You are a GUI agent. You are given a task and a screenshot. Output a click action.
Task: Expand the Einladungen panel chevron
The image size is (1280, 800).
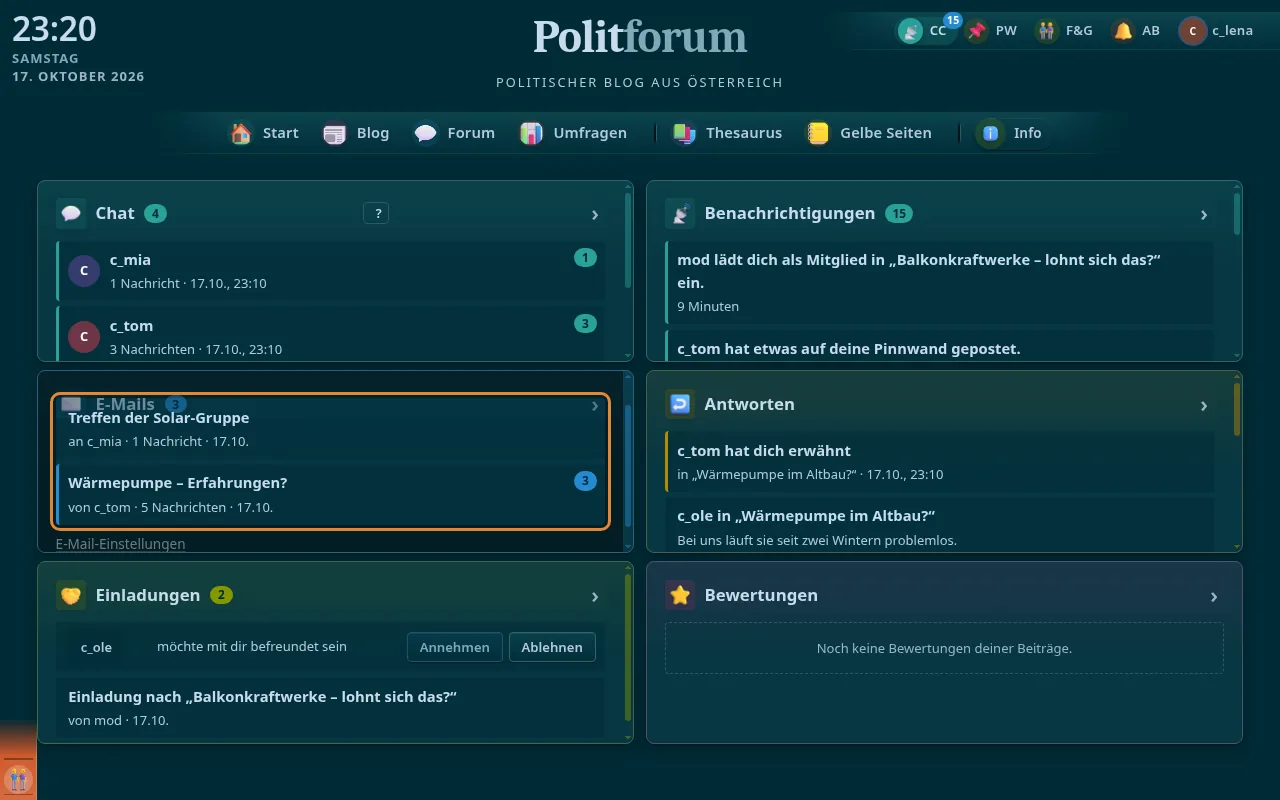pyautogui.click(x=595, y=596)
